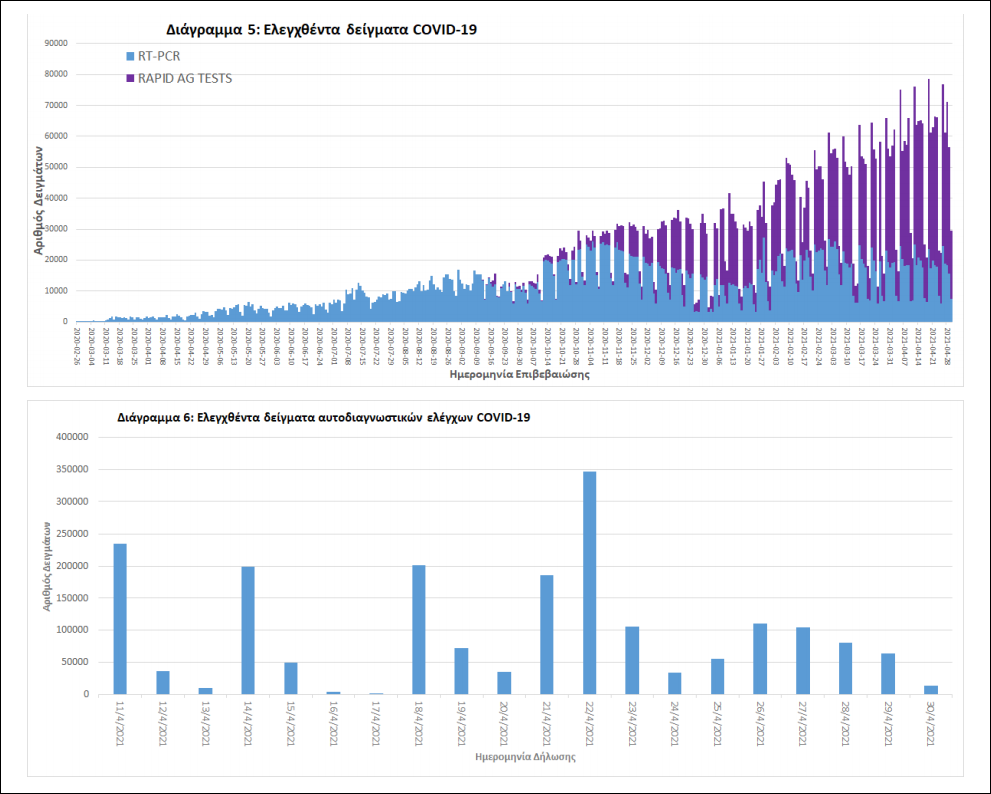Select the 23/4/2021 date label

[x=632, y=722]
